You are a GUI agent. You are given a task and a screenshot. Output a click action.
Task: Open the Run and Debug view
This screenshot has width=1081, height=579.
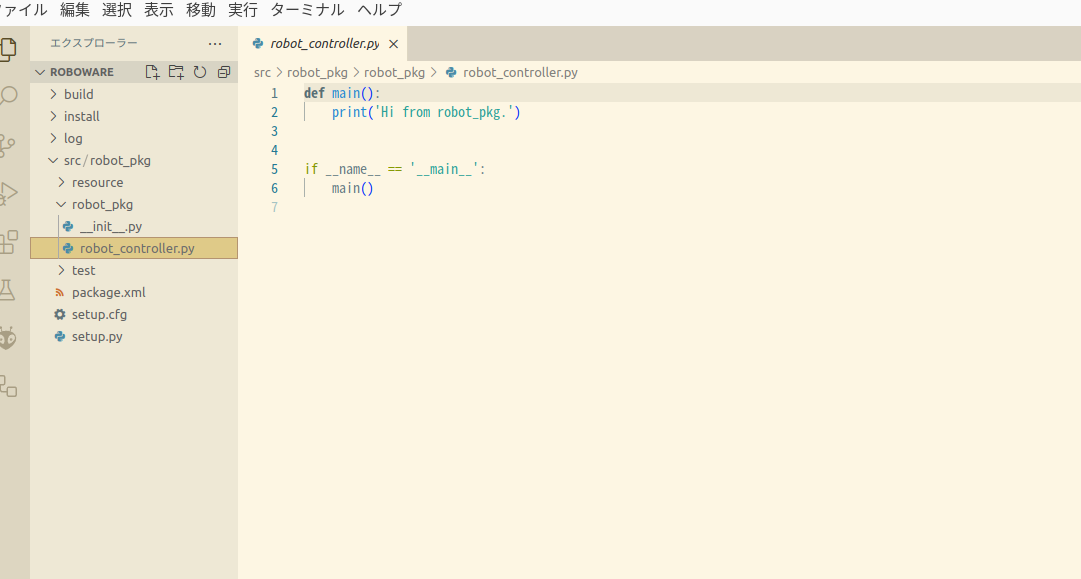tap(8, 193)
